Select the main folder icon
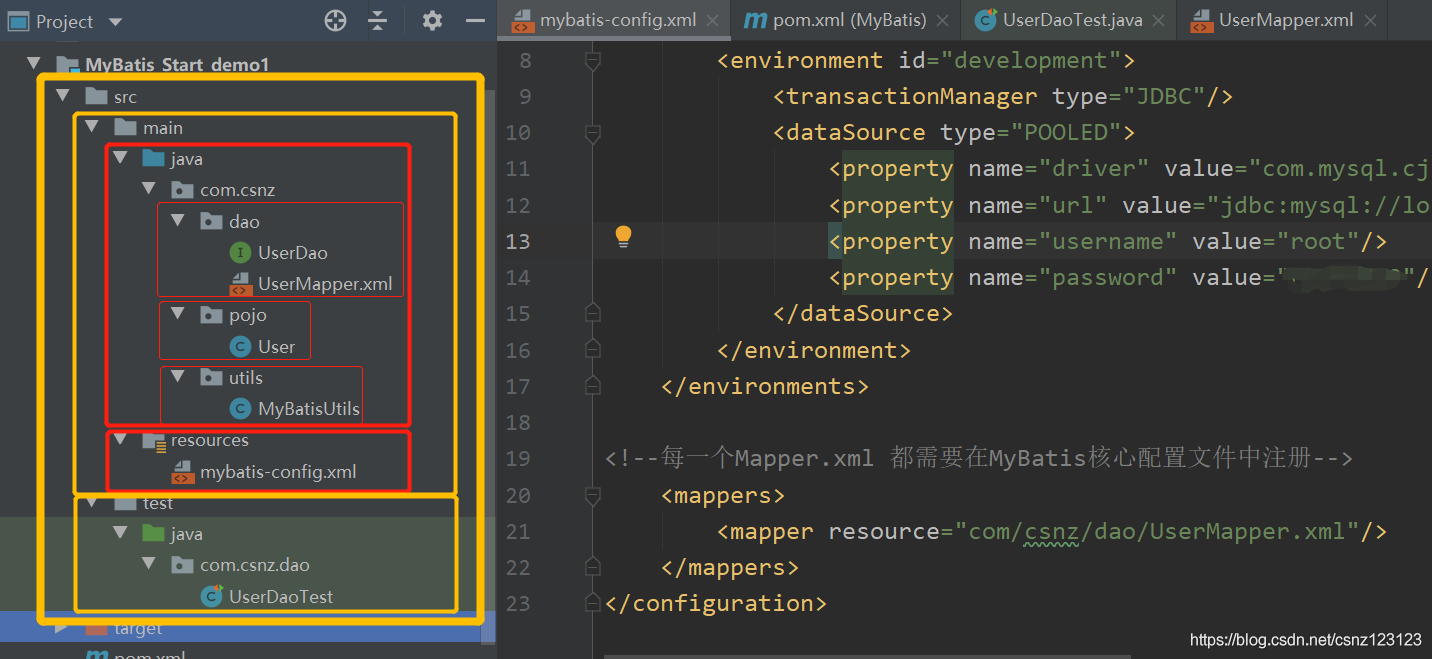Viewport: 1432px width, 659px height. [x=125, y=127]
